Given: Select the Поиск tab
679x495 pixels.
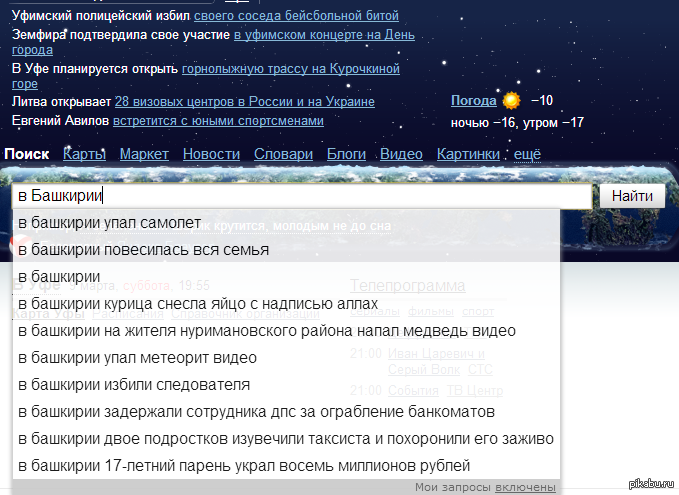Looking at the screenshot, I should 26,154.
